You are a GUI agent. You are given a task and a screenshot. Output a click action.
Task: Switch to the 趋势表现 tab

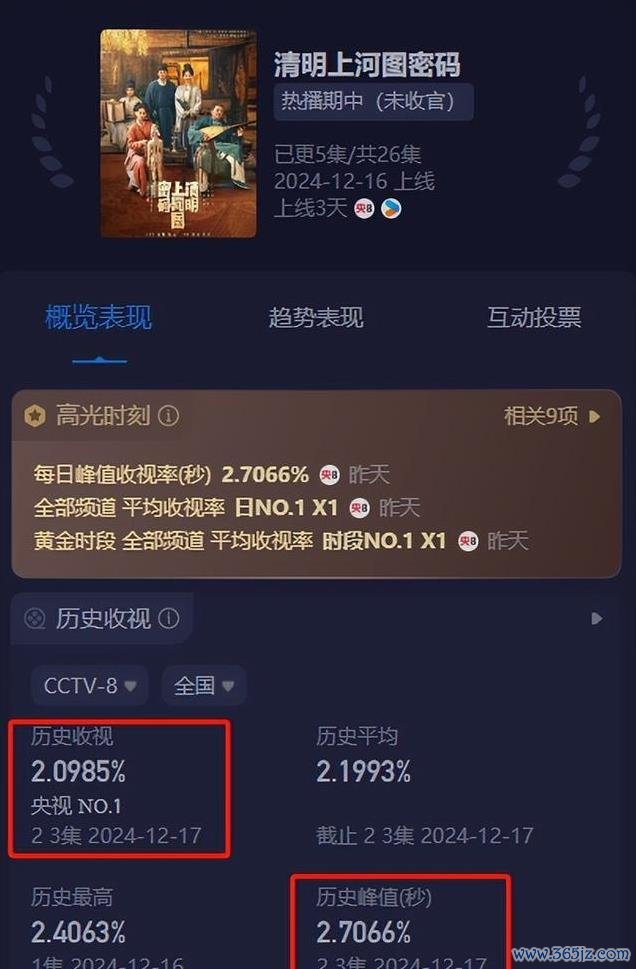click(x=316, y=318)
